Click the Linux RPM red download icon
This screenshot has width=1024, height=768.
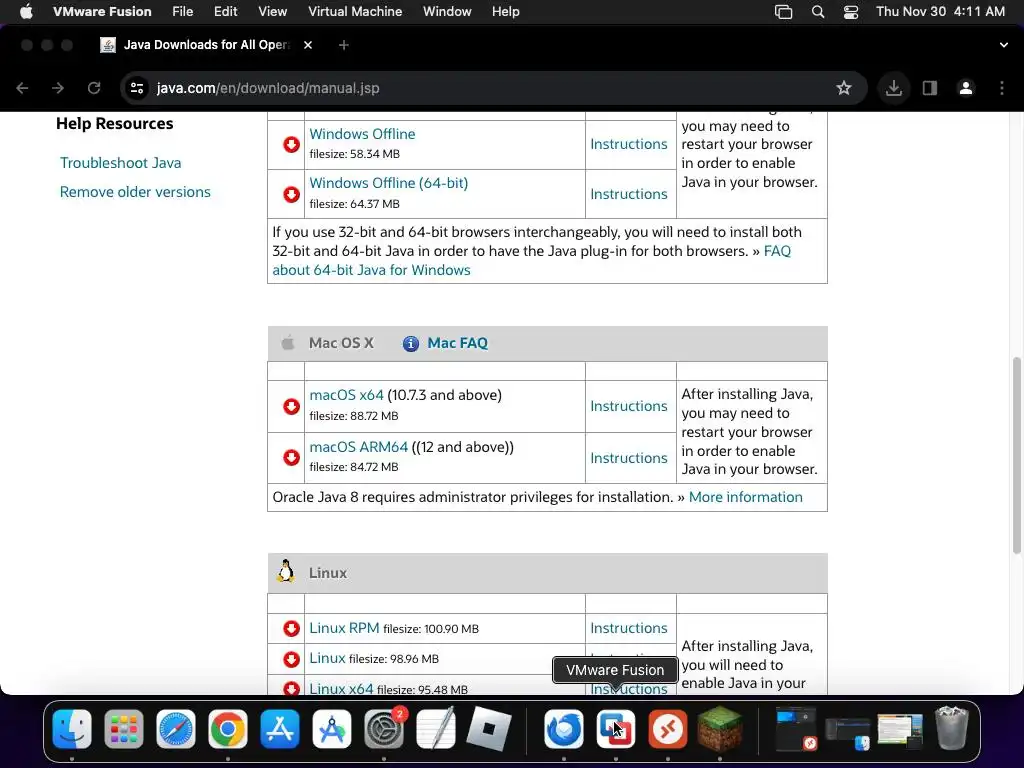(291, 628)
